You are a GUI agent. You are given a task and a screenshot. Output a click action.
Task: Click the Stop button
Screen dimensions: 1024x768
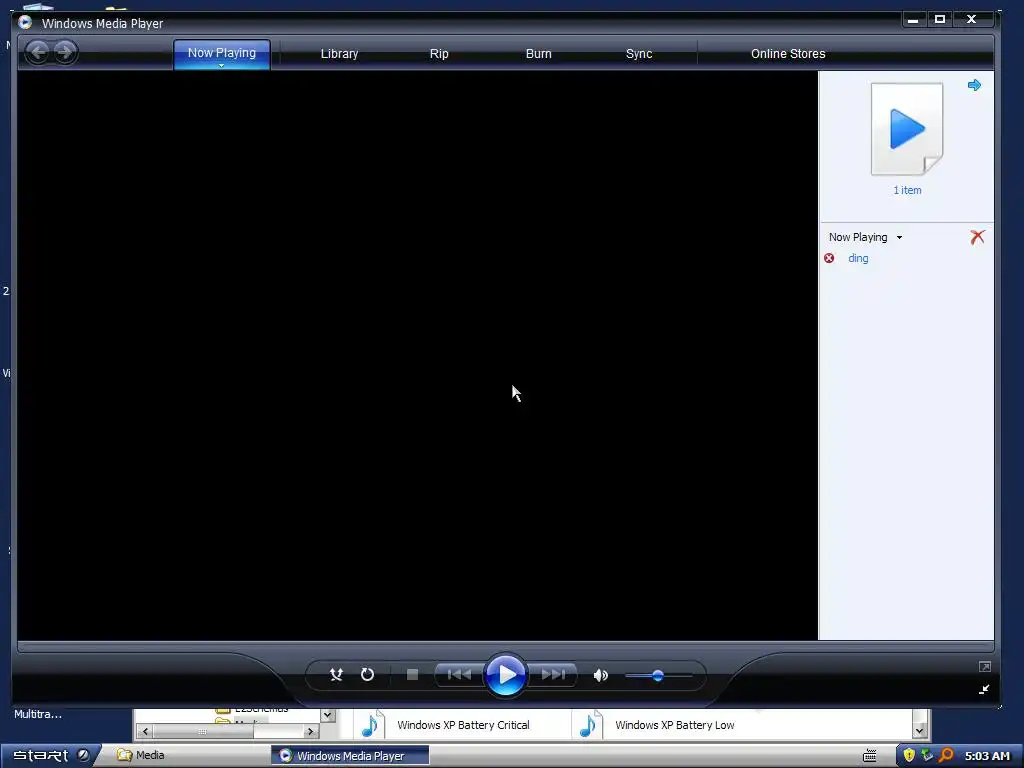412,675
